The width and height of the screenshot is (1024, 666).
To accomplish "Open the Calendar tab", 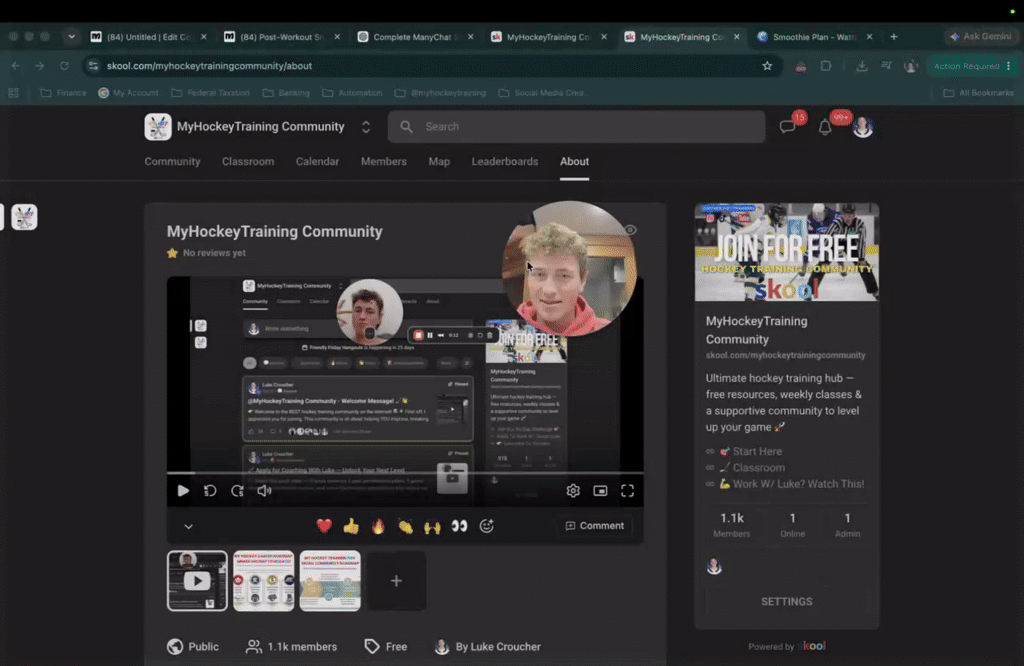I will point(317,161).
